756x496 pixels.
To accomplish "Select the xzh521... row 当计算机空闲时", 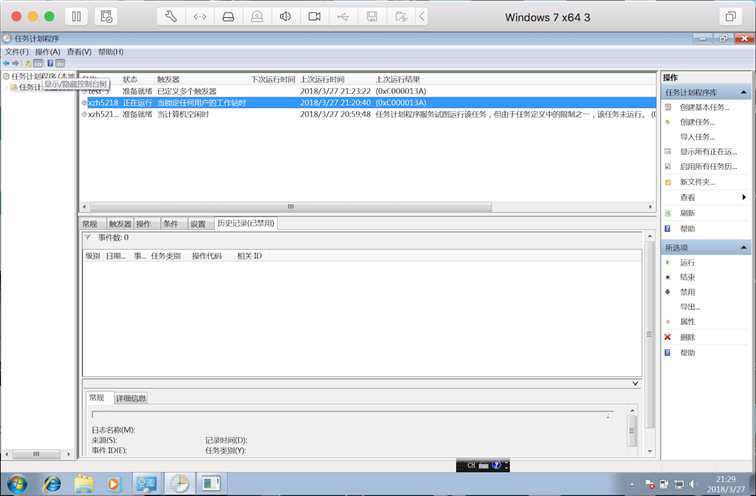I will click(x=369, y=114).
